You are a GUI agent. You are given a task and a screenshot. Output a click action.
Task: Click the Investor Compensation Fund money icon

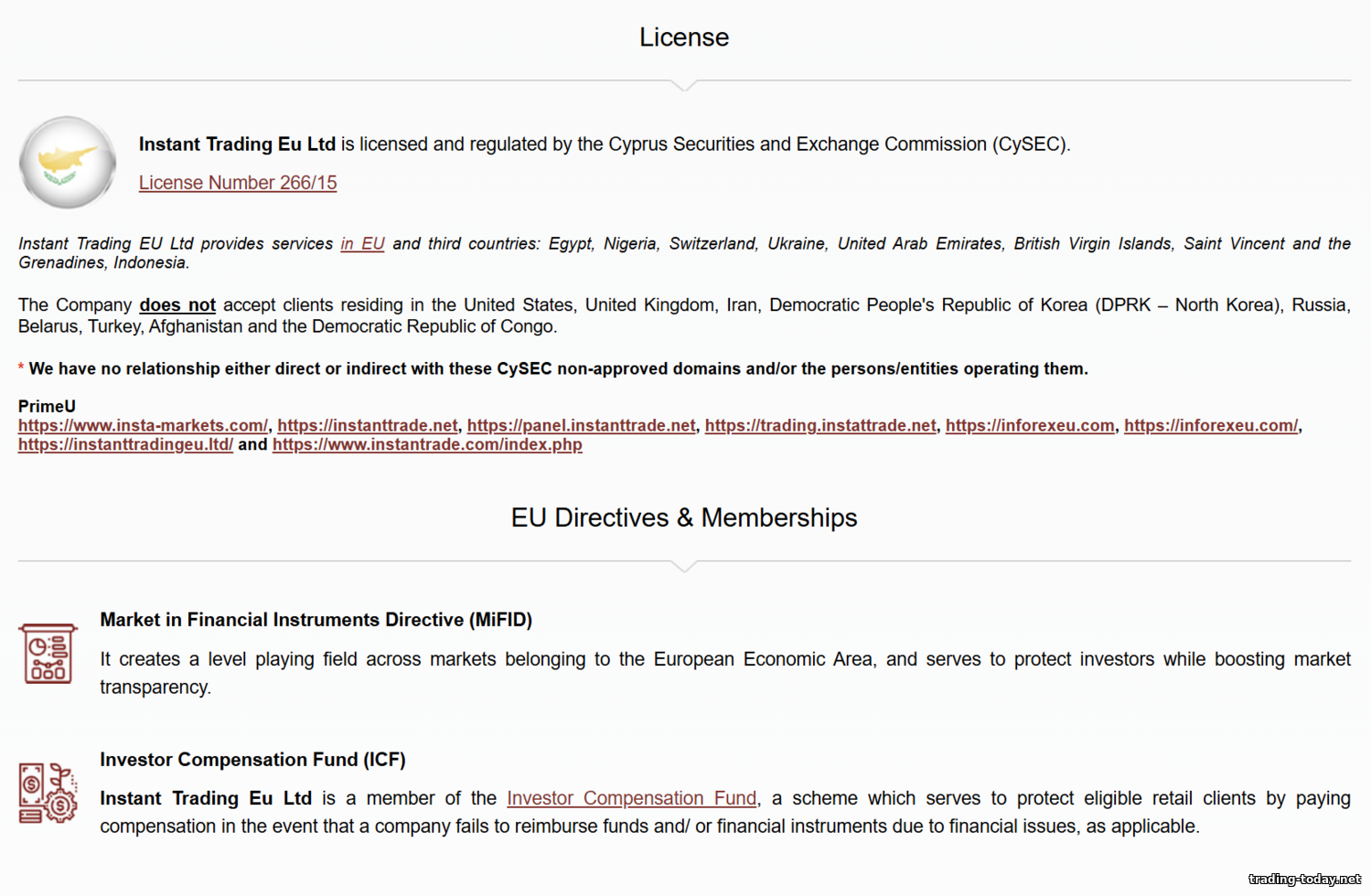[48, 794]
